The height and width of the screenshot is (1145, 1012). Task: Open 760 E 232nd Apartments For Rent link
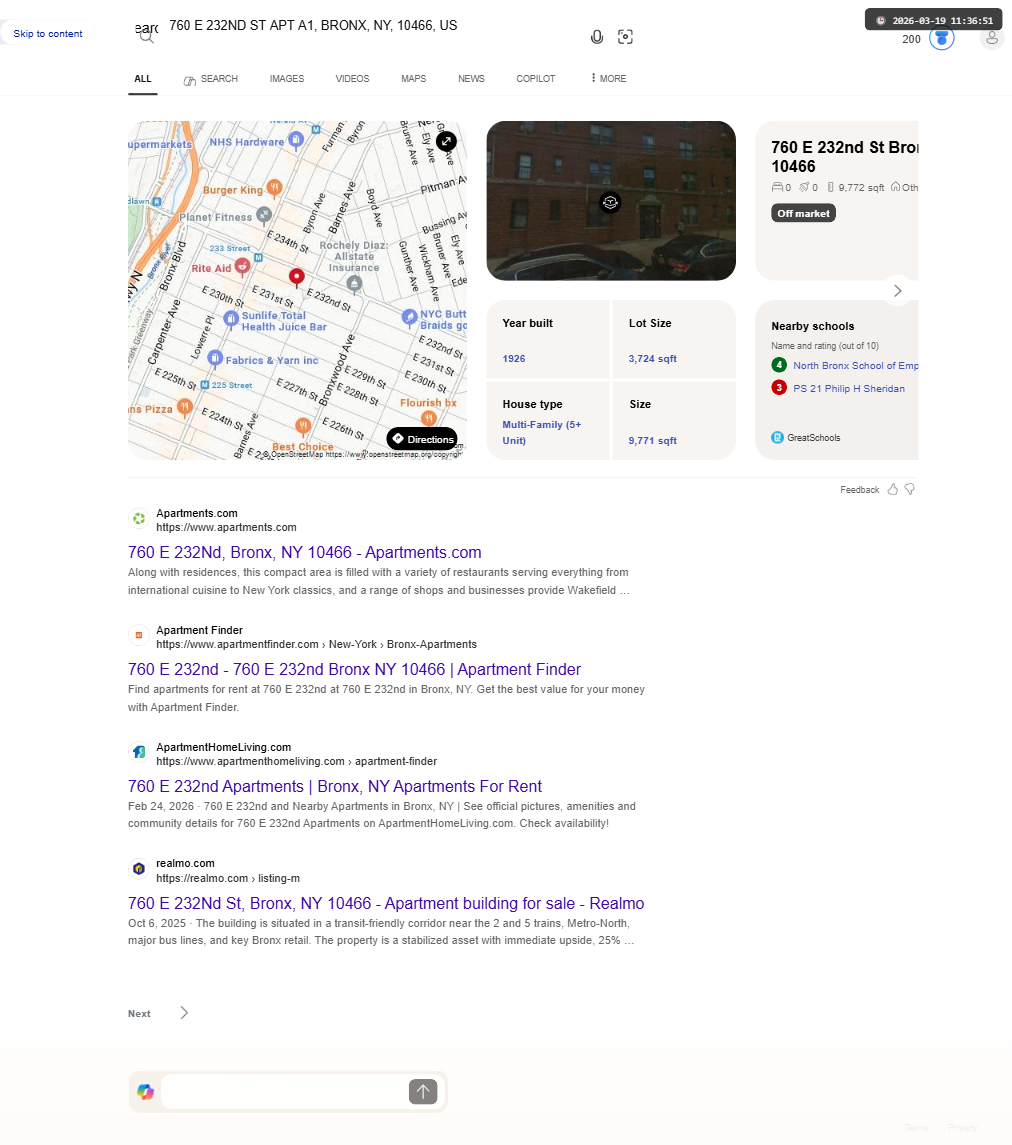(334, 786)
